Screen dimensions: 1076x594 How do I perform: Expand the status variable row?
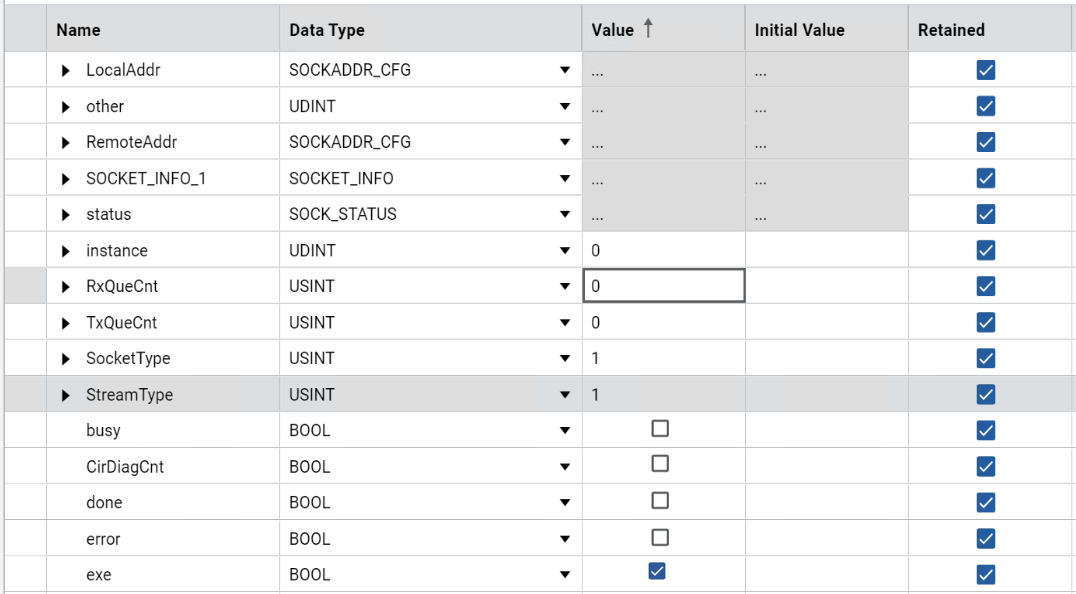(66, 215)
